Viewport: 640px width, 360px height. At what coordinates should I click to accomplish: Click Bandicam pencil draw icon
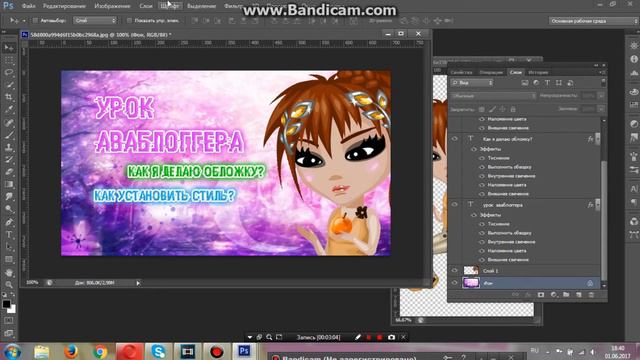(x=358, y=337)
